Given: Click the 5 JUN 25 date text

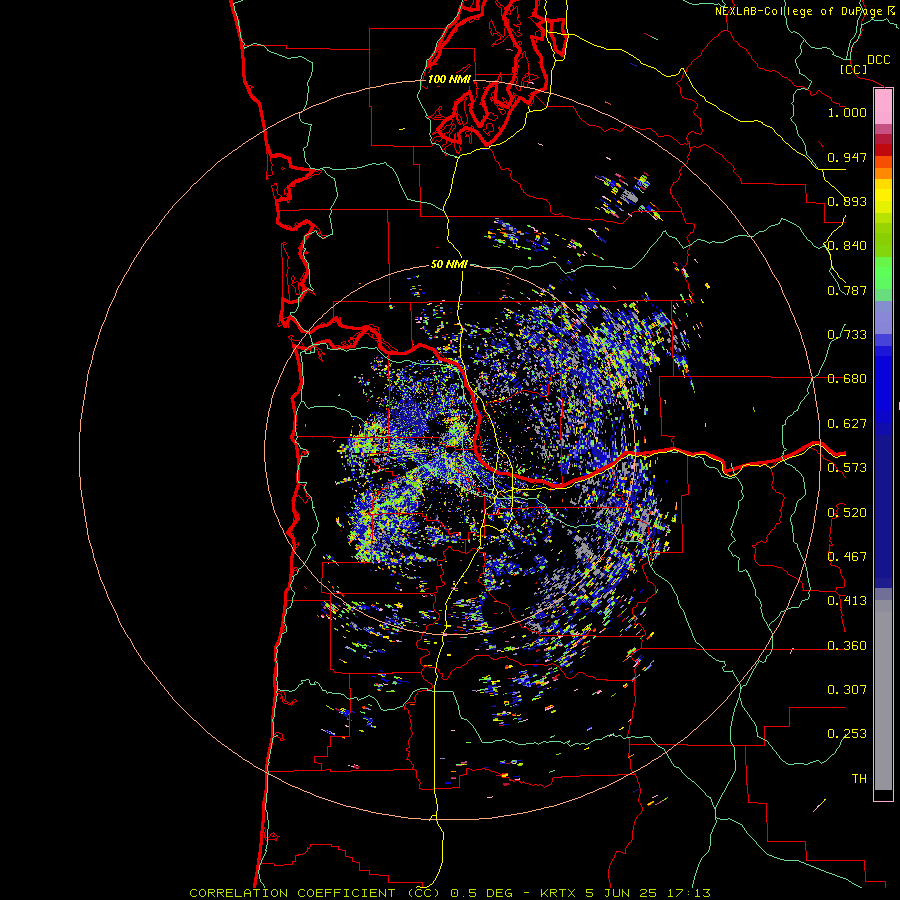Looking at the screenshot, I should (622, 893).
